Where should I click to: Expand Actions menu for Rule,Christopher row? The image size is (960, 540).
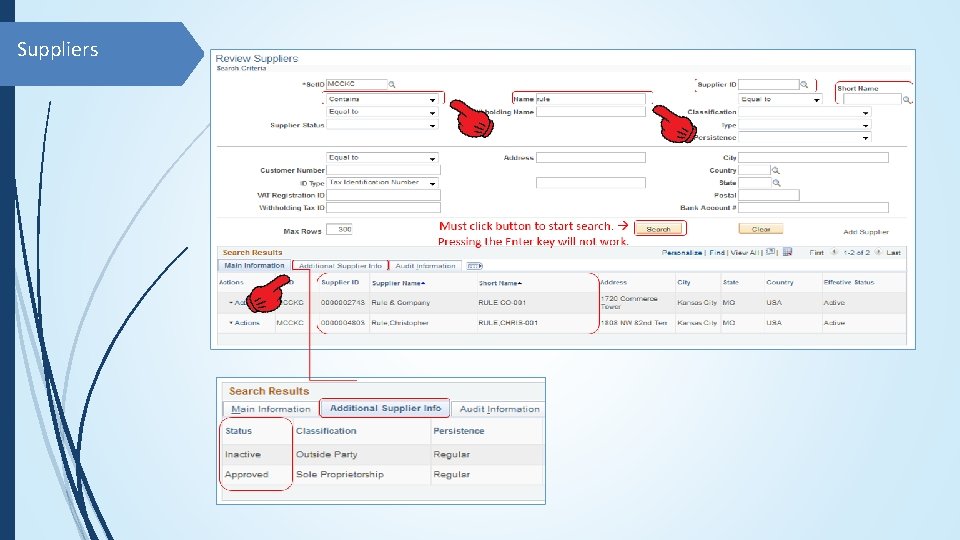click(244, 323)
